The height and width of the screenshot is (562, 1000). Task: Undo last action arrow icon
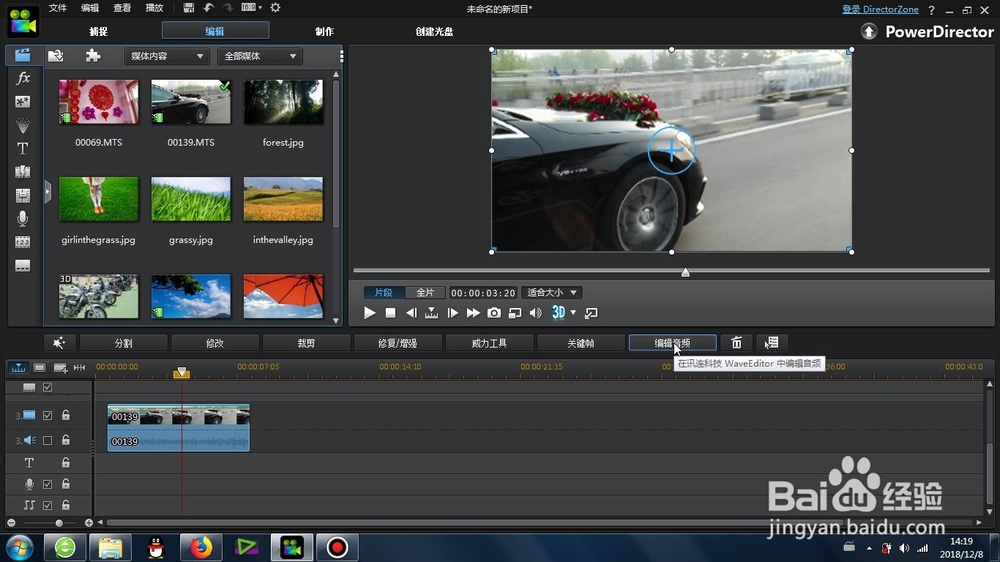(x=209, y=8)
